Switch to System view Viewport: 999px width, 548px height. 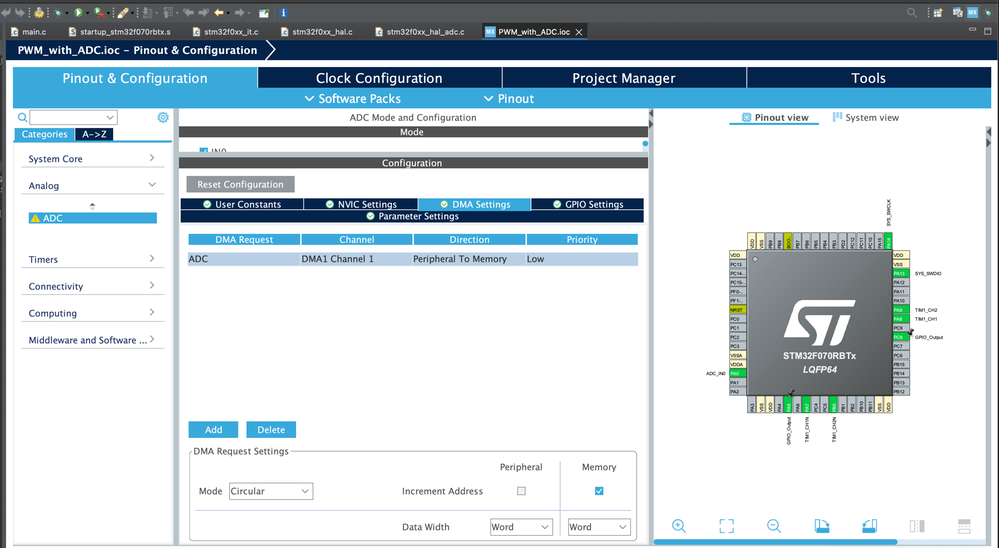[x=865, y=117]
